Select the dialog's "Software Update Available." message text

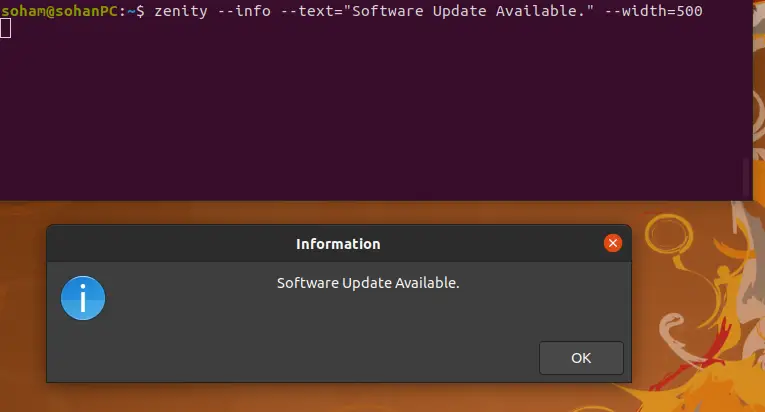pyautogui.click(x=368, y=283)
